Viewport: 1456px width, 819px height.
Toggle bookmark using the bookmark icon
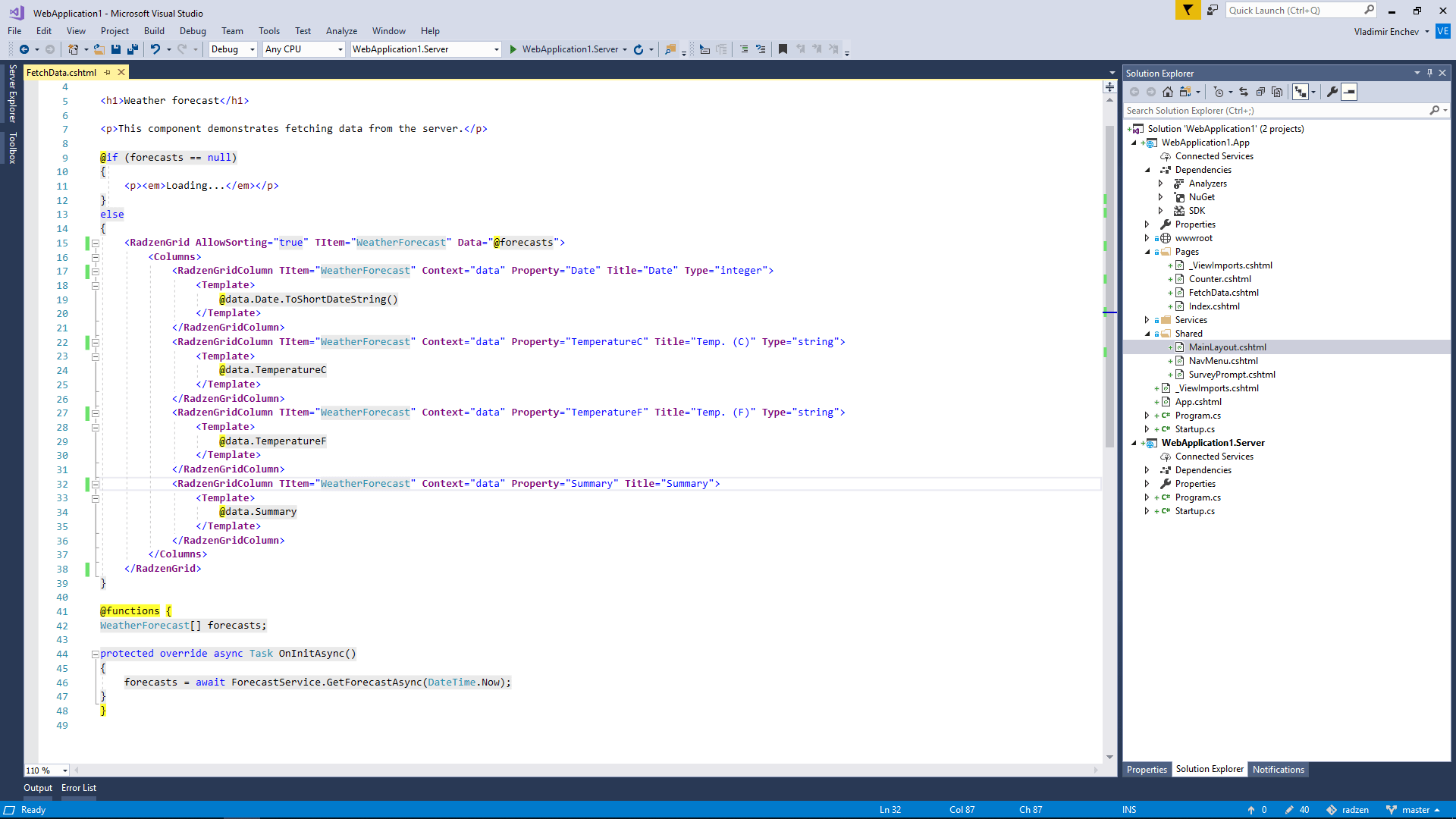click(783, 49)
